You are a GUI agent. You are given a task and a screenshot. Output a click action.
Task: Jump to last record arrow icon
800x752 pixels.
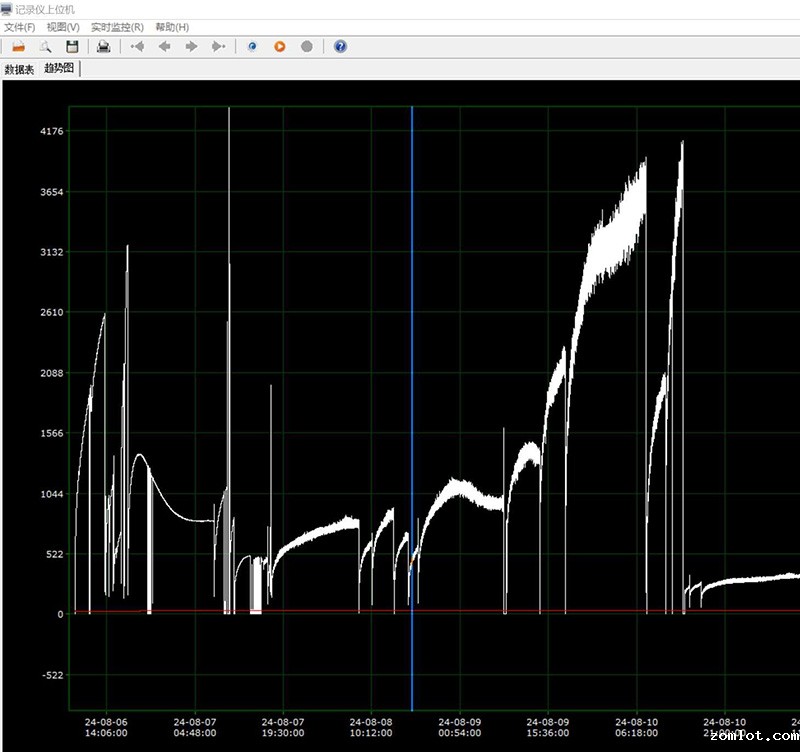click(x=218, y=46)
